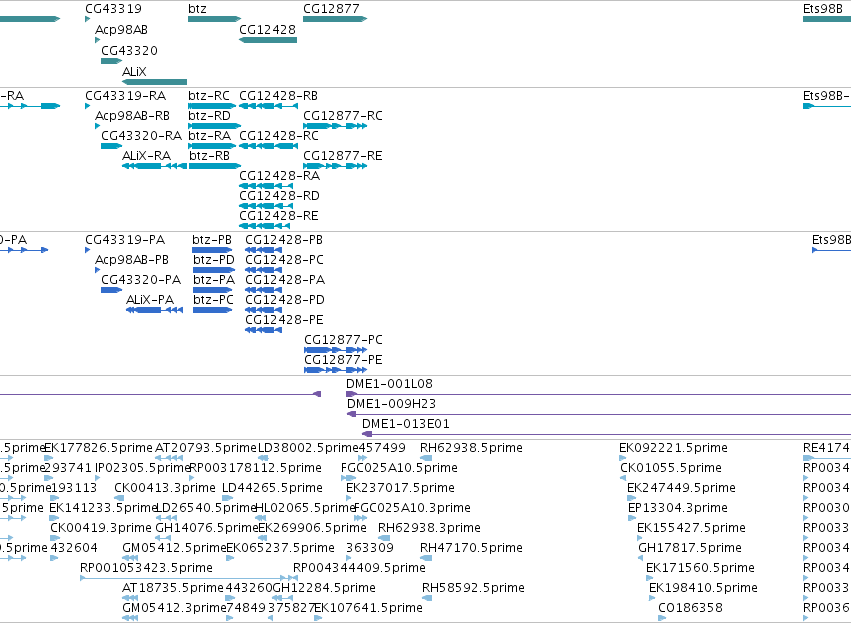Open the CG43319-RA transcript
The image size is (851, 623).
pos(87,106)
